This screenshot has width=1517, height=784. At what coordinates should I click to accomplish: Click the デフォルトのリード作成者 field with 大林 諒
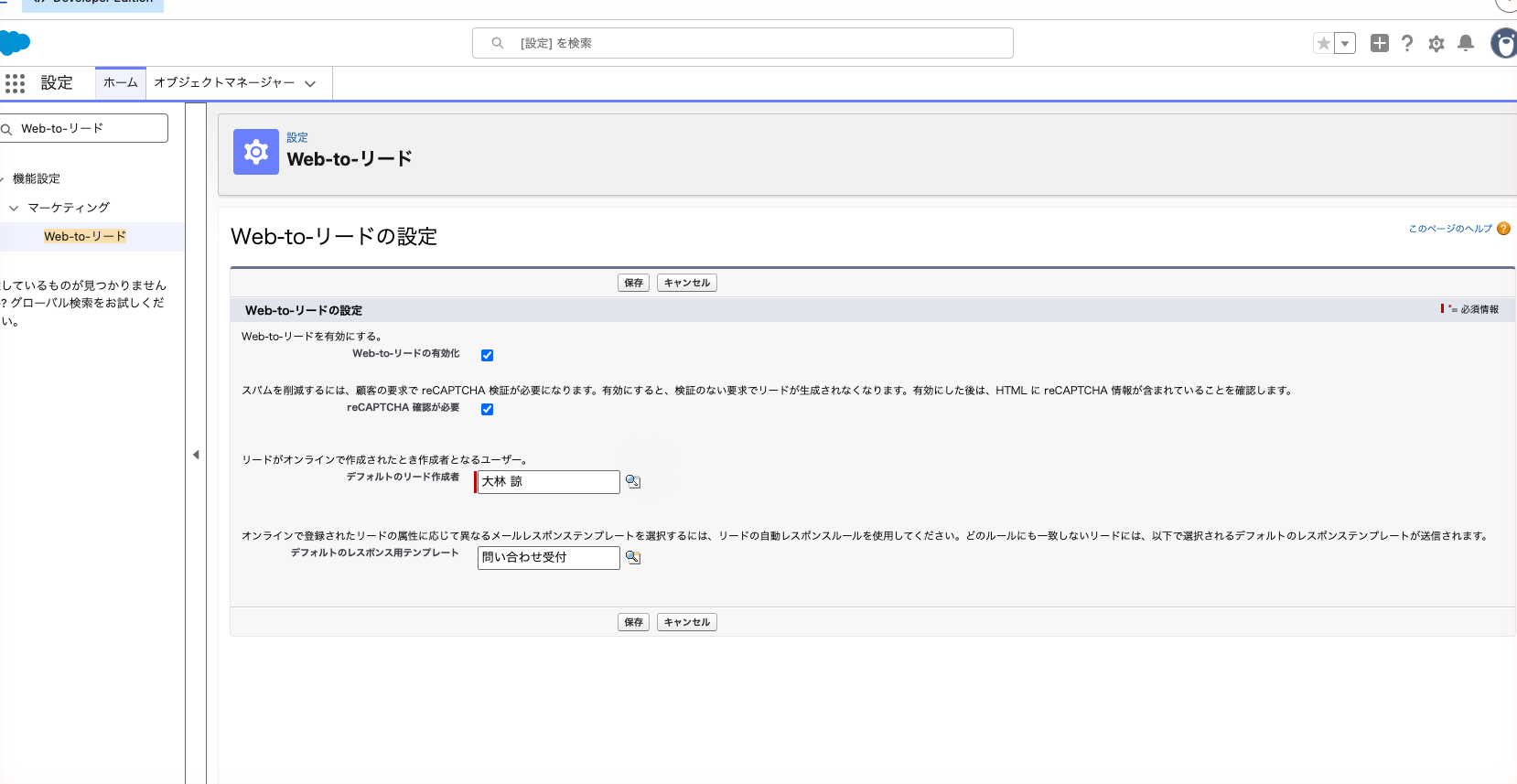549,482
